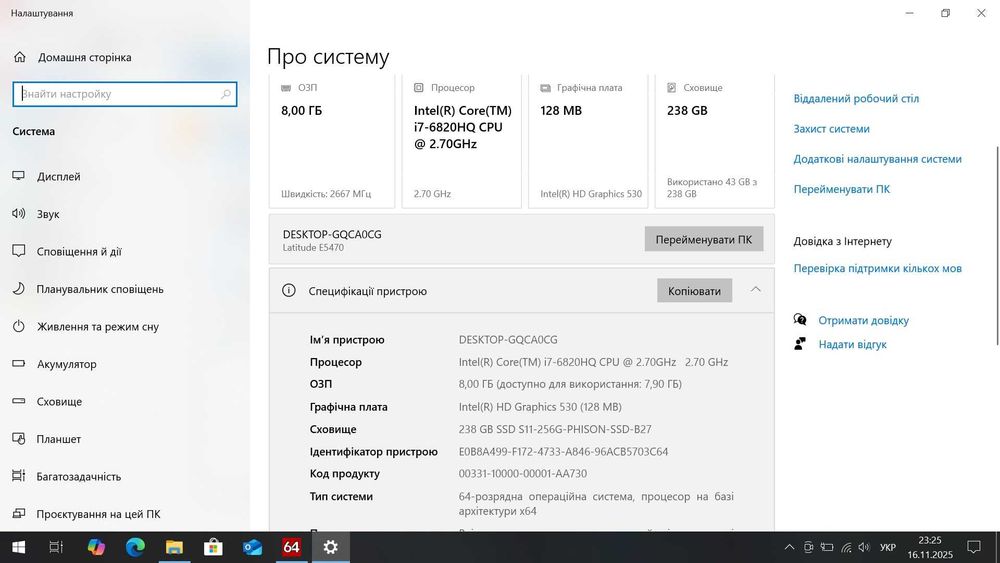Focus the Знайти настройку search field
This screenshot has width=1000, height=563.
point(125,94)
